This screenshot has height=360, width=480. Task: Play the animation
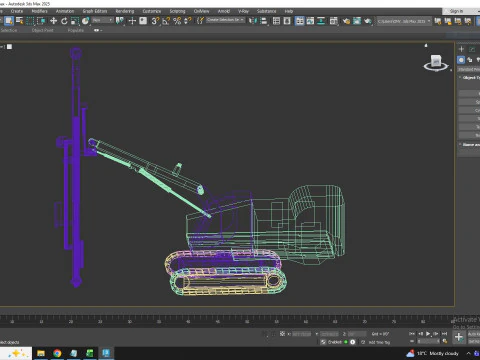[x=428, y=333]
